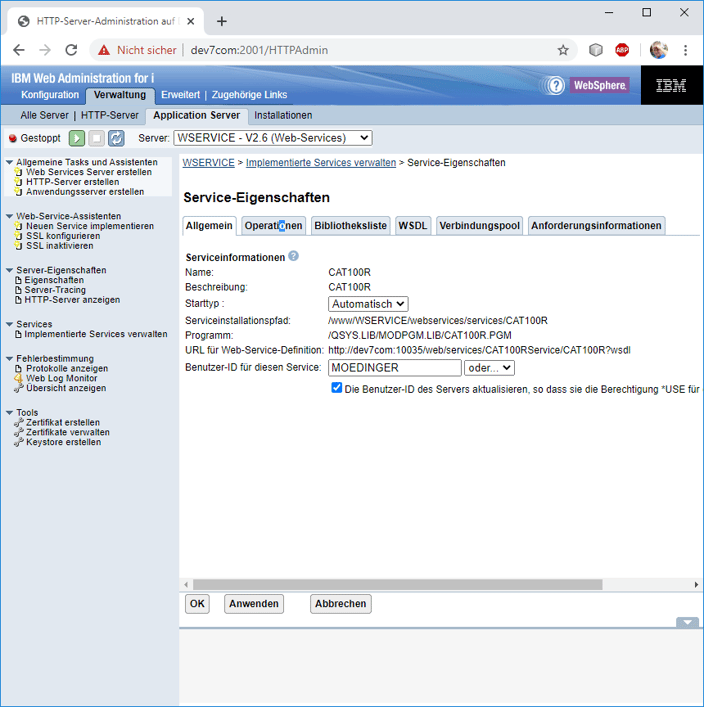Collapse Allgemeine Tasks und Assistenten section
The width and height of the screenshot is (704, 707).
9,162
